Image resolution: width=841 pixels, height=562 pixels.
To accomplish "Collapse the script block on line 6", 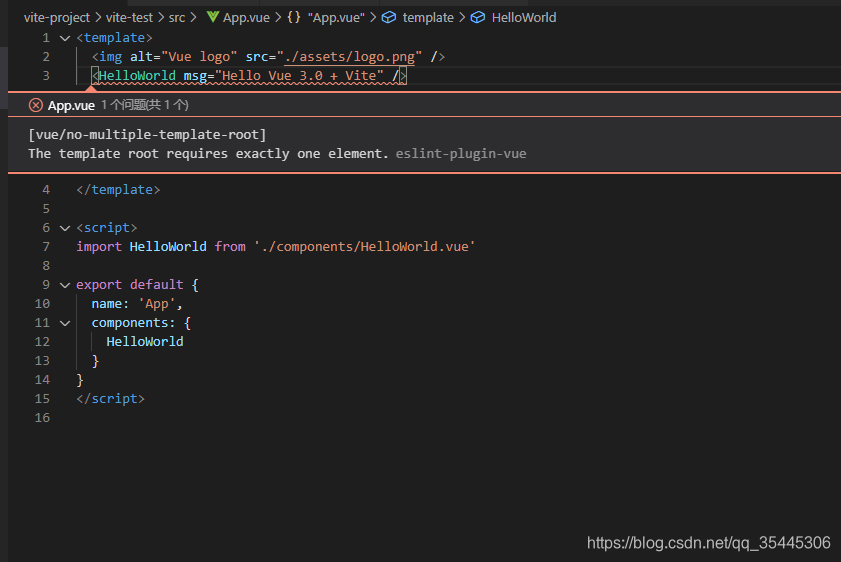I will coord(65,228).
